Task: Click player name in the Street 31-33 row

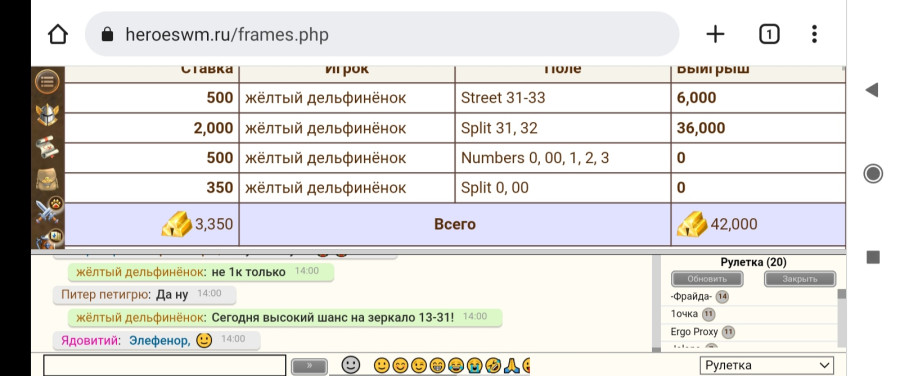Action: [325, 98]
